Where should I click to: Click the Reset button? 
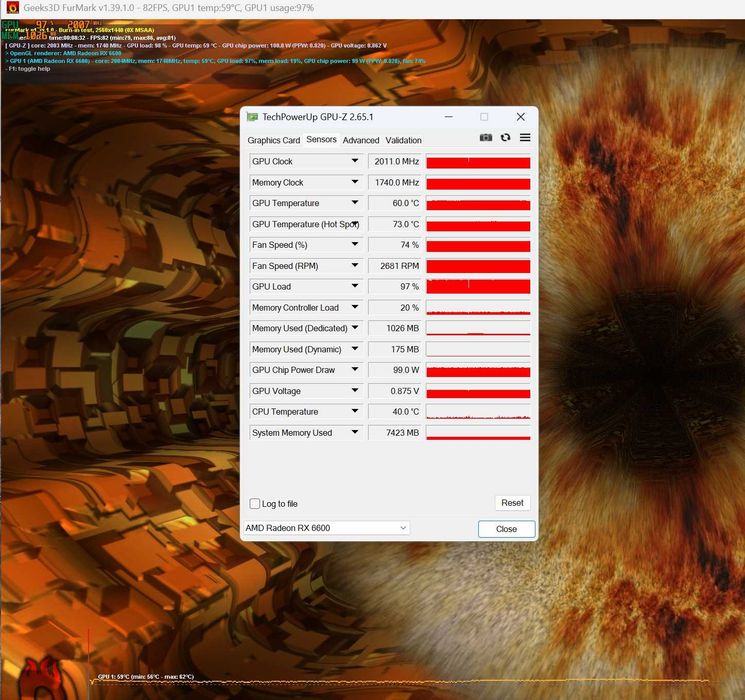coord(512,503)
